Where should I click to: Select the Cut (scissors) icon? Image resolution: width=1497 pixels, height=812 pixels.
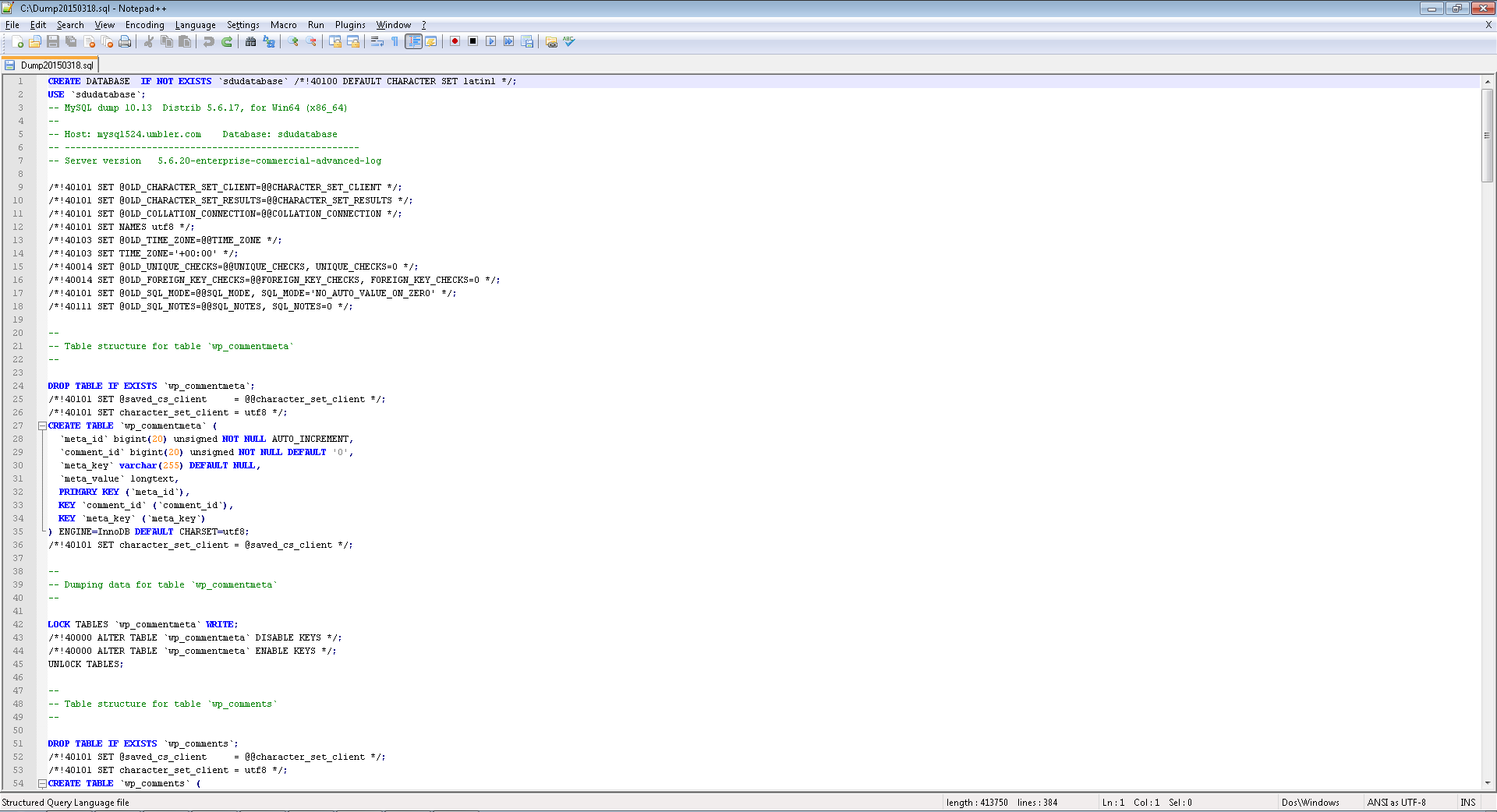point(148,41)
